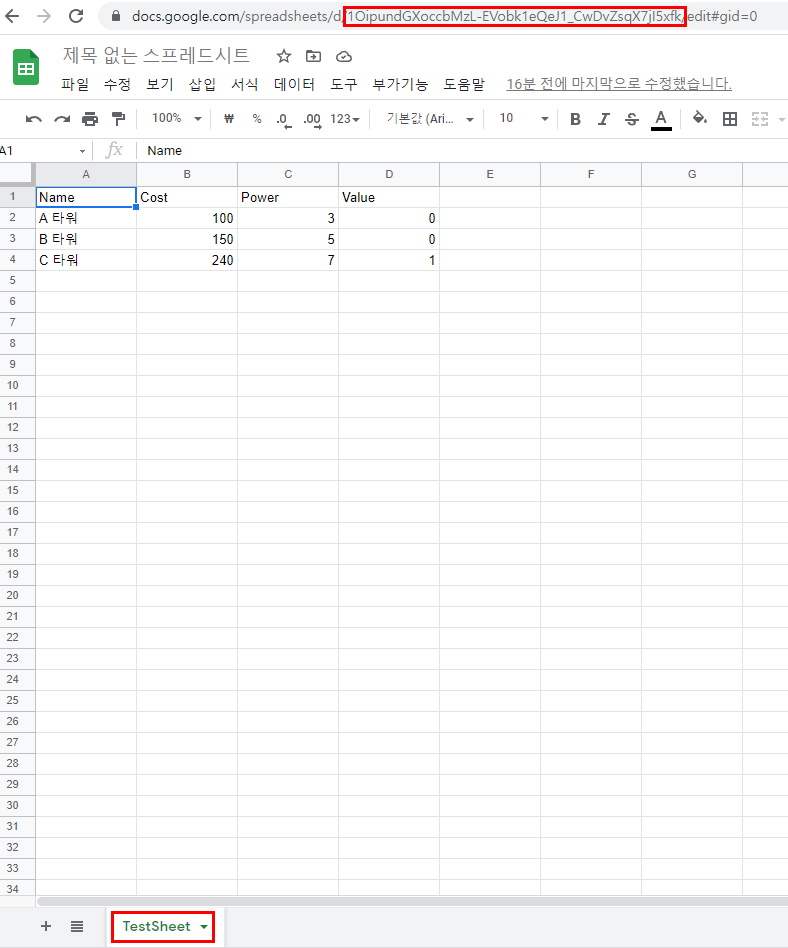Star the spreadsheet document

tap(284, 56)
